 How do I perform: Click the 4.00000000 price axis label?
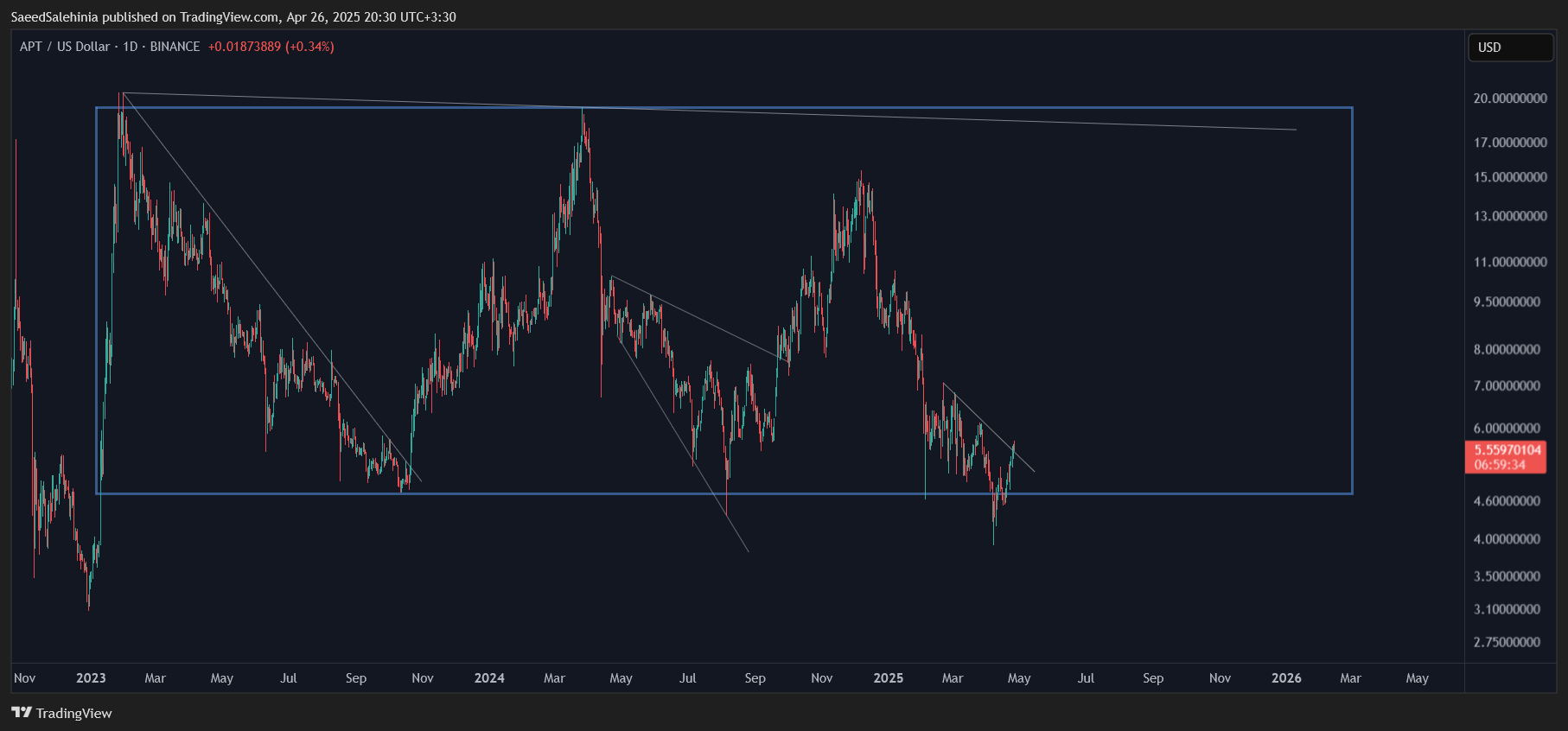click(x=1507, y=539)
